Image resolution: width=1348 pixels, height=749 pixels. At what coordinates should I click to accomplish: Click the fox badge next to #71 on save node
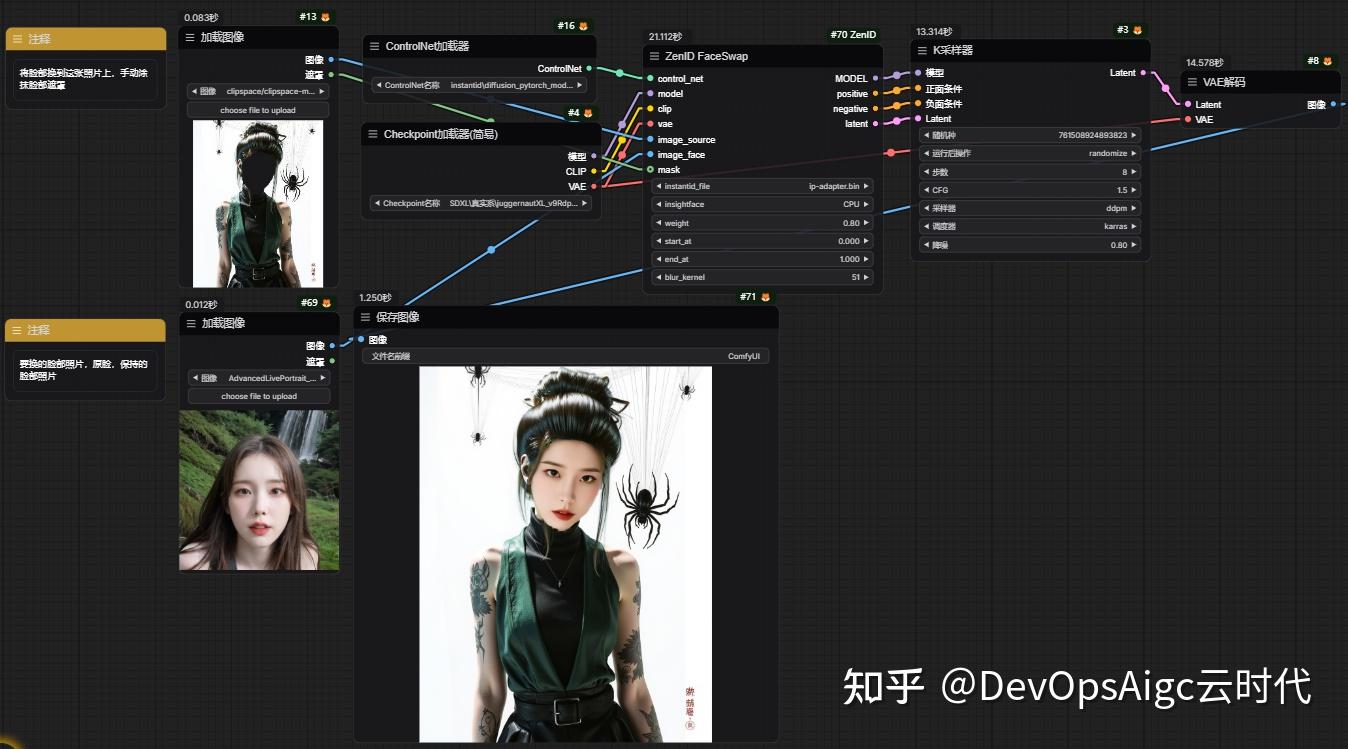764,296
